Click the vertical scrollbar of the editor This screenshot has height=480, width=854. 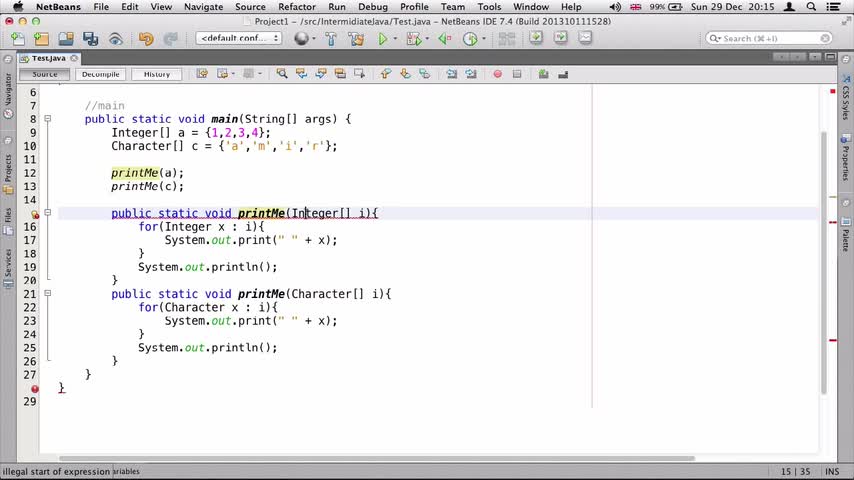click(823, 263)
